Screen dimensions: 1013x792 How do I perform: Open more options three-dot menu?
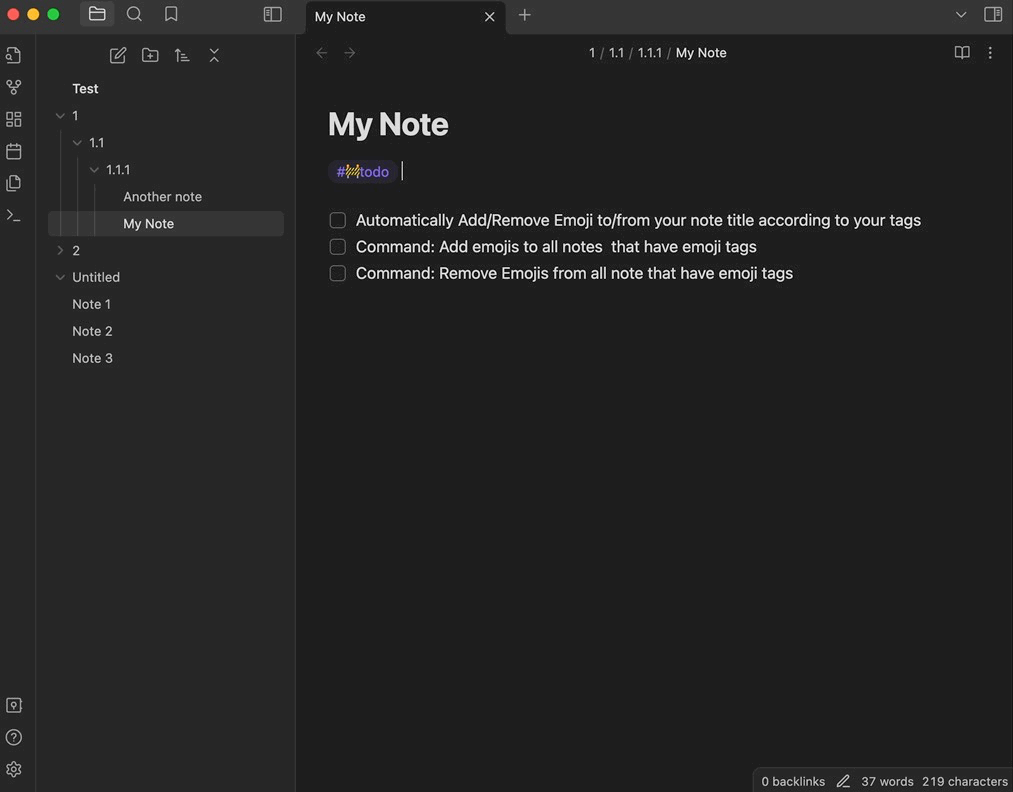[x=990, y=53]
